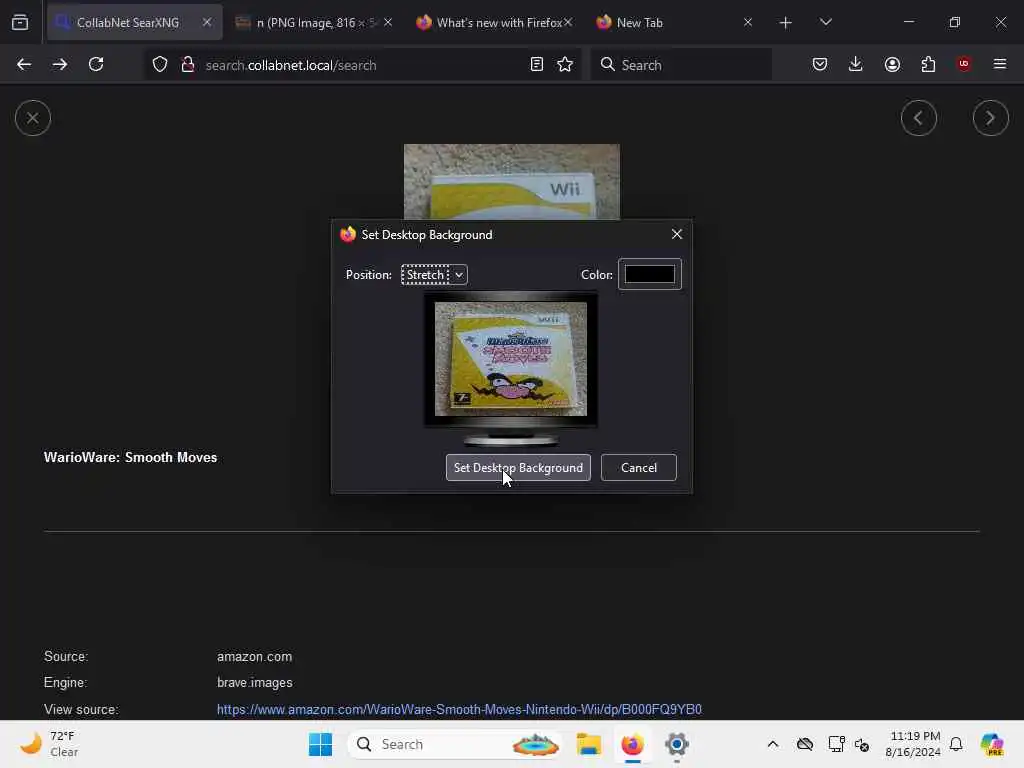Open the Firefox application menu
Image resolution: width=1024 pixels, height=768 pixels.
point(1000,64)
